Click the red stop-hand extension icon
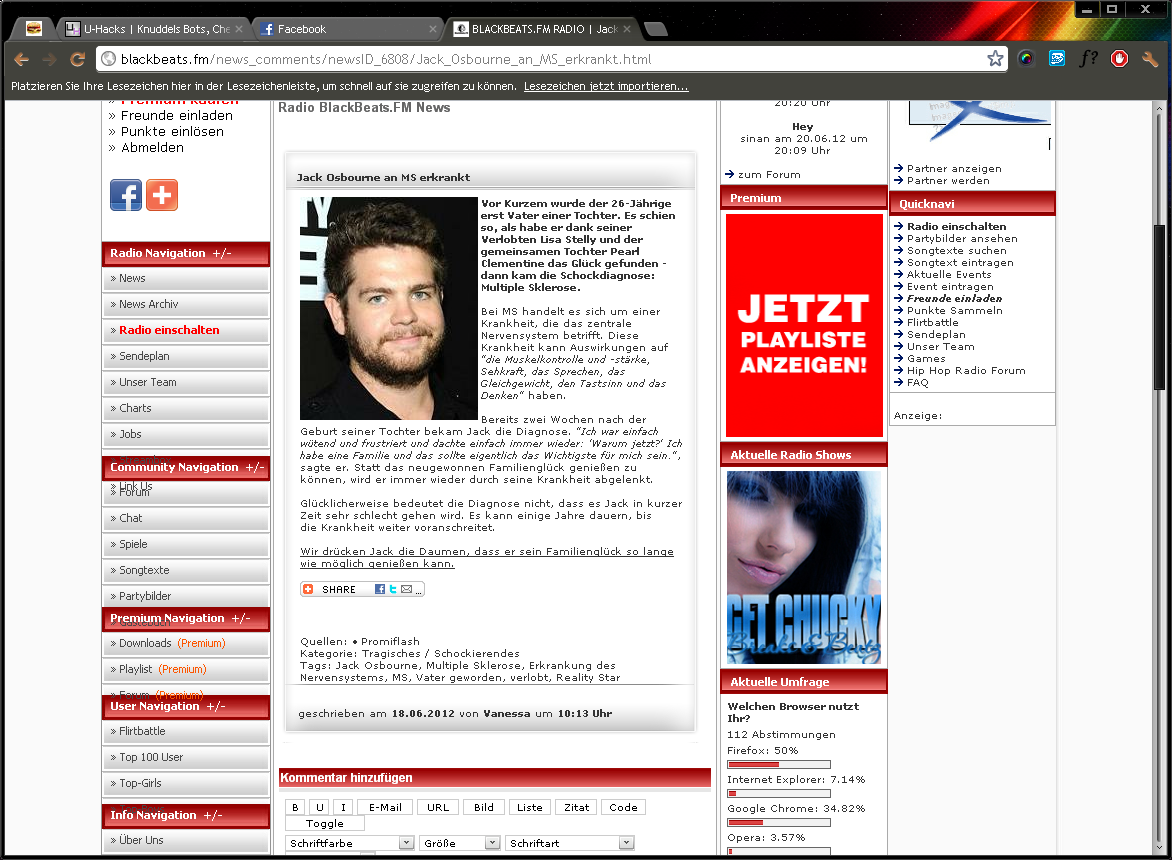 (x=1119, y=58)
